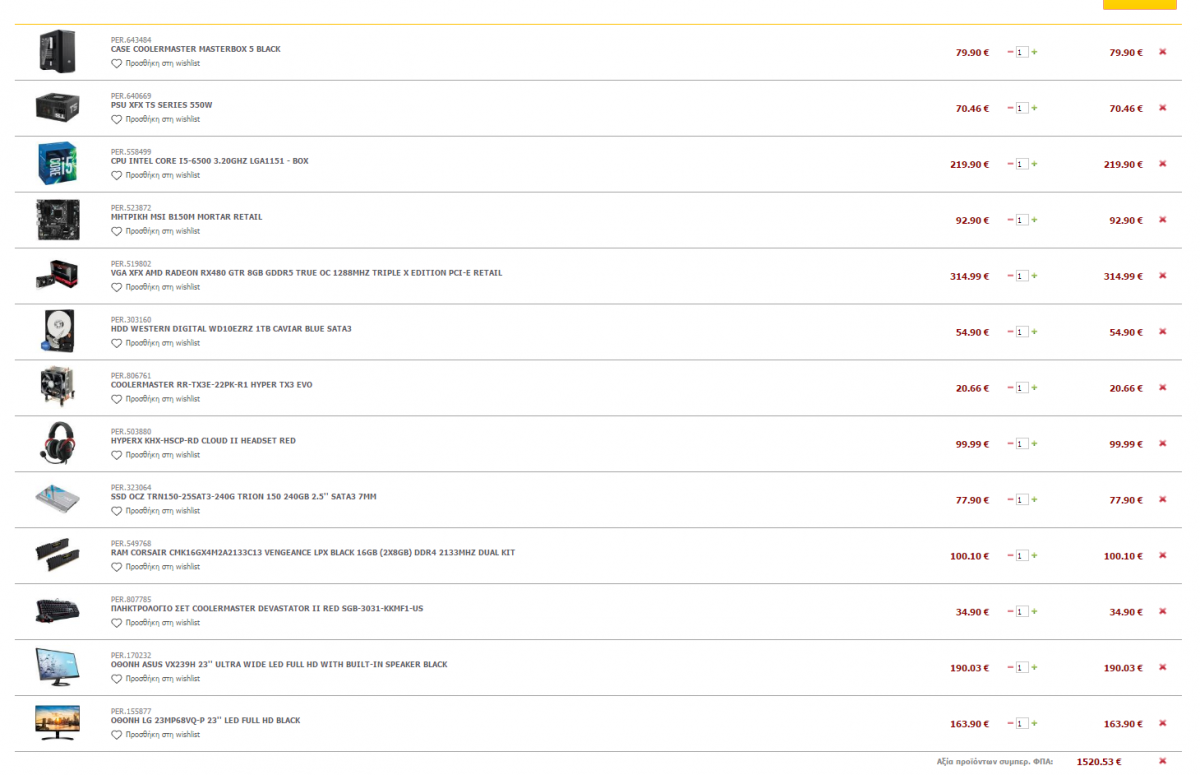Image resolution: width=1200 pixels, height=775 pixels.
Task: Remove MSI B150M MORTAR motherboard row
Action: pyautogui.click(x=1162, y=220)
